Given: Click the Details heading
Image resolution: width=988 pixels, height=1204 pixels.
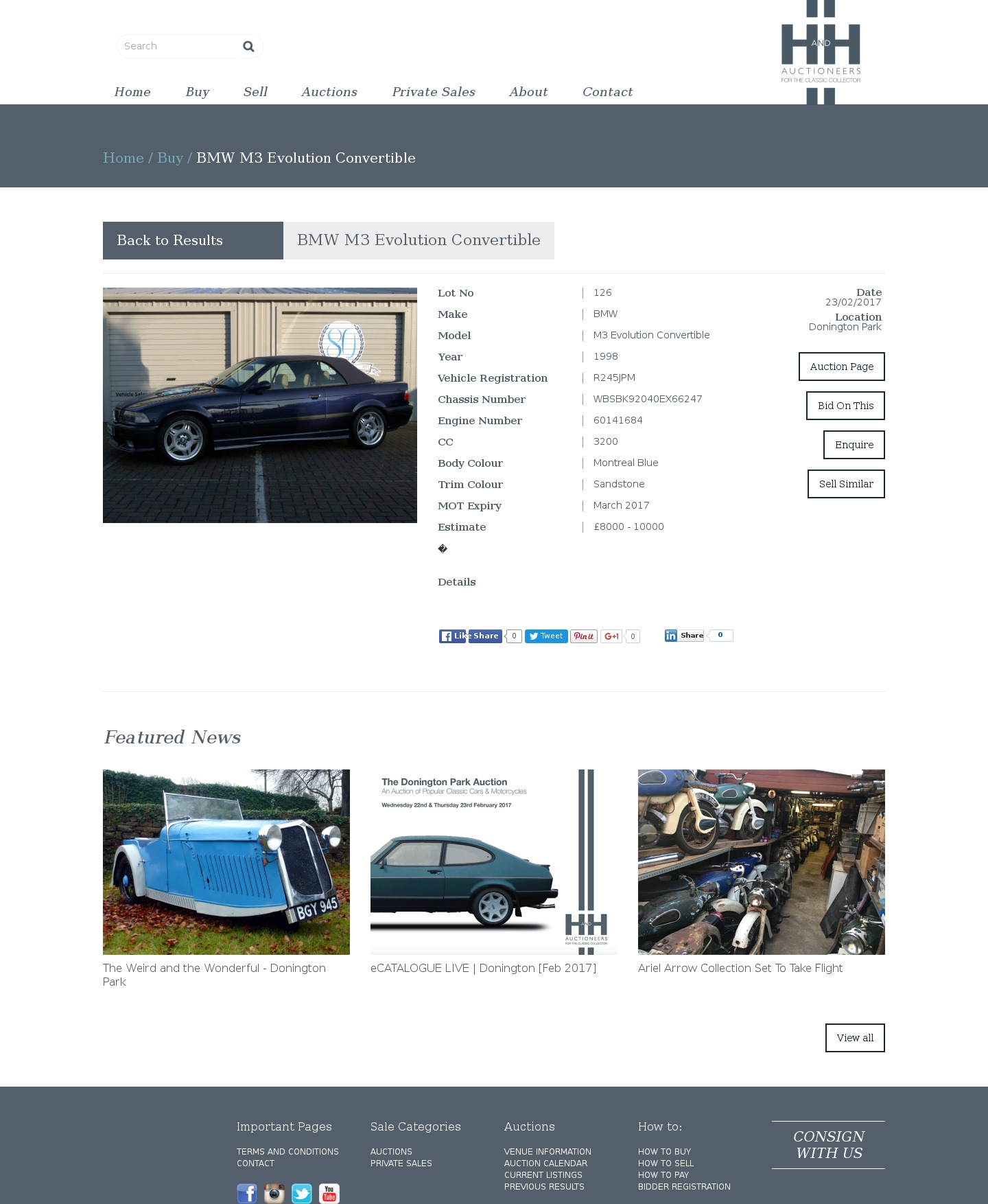Looking at the screenshot, I should (457, 582).
